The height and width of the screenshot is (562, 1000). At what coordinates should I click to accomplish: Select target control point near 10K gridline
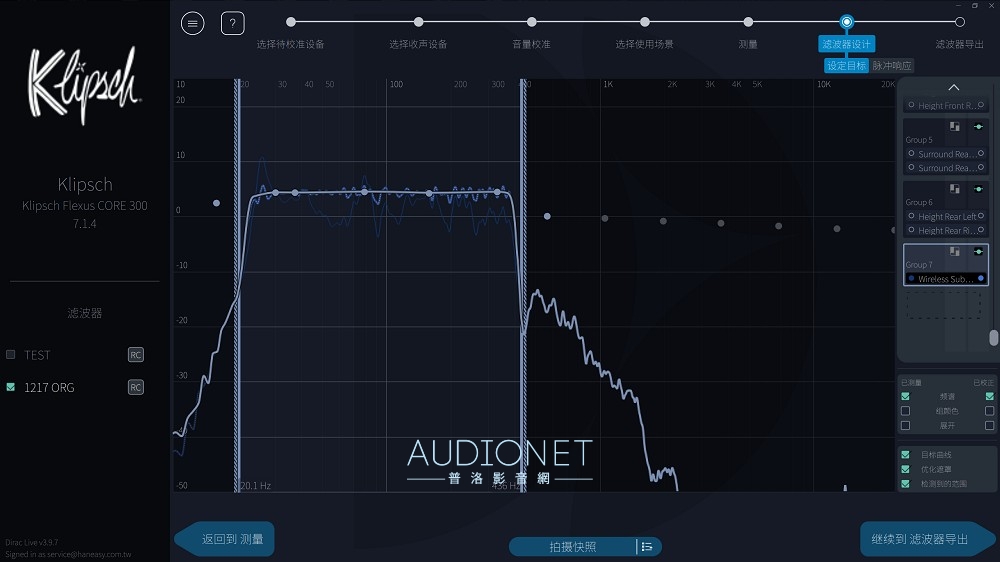[837, 228]
